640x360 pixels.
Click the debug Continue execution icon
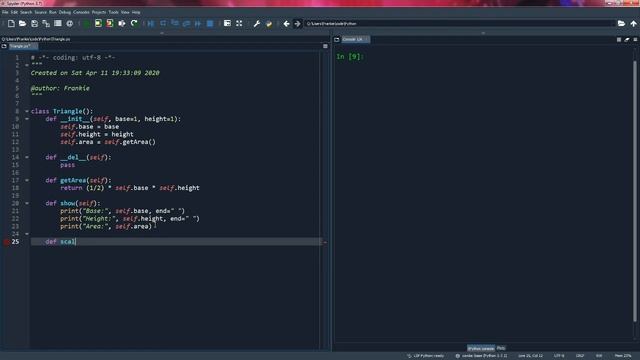(198, 24)
